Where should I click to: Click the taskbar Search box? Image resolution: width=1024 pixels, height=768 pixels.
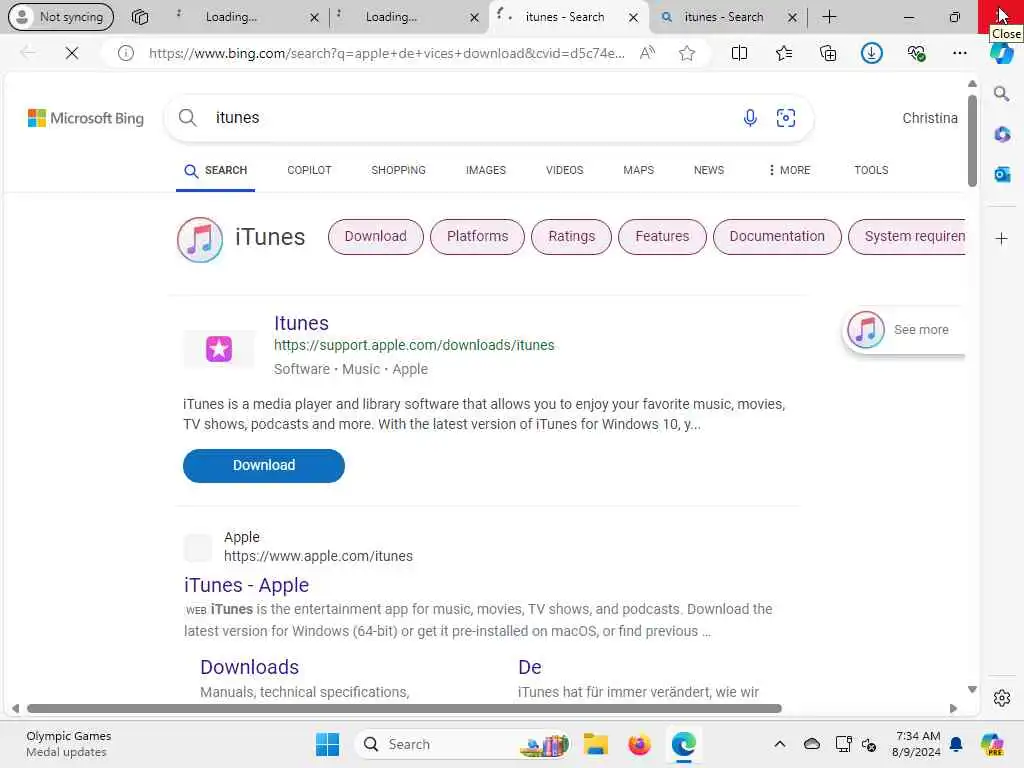462,744
